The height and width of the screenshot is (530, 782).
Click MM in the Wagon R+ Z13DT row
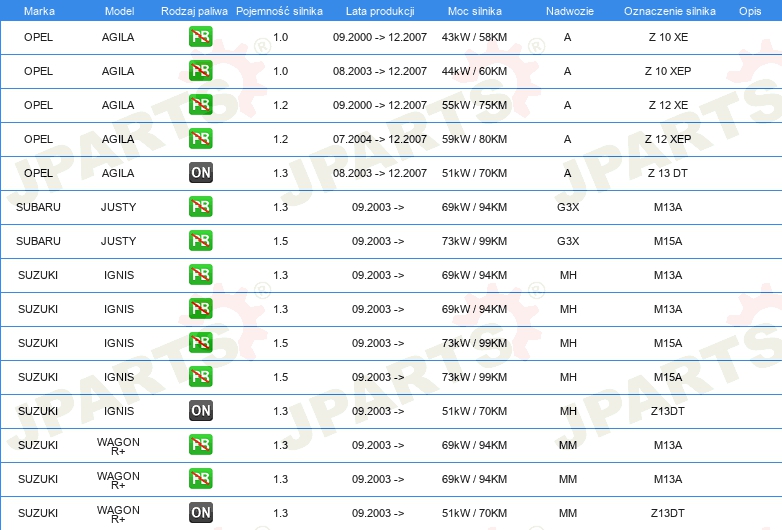click(568, 513)
